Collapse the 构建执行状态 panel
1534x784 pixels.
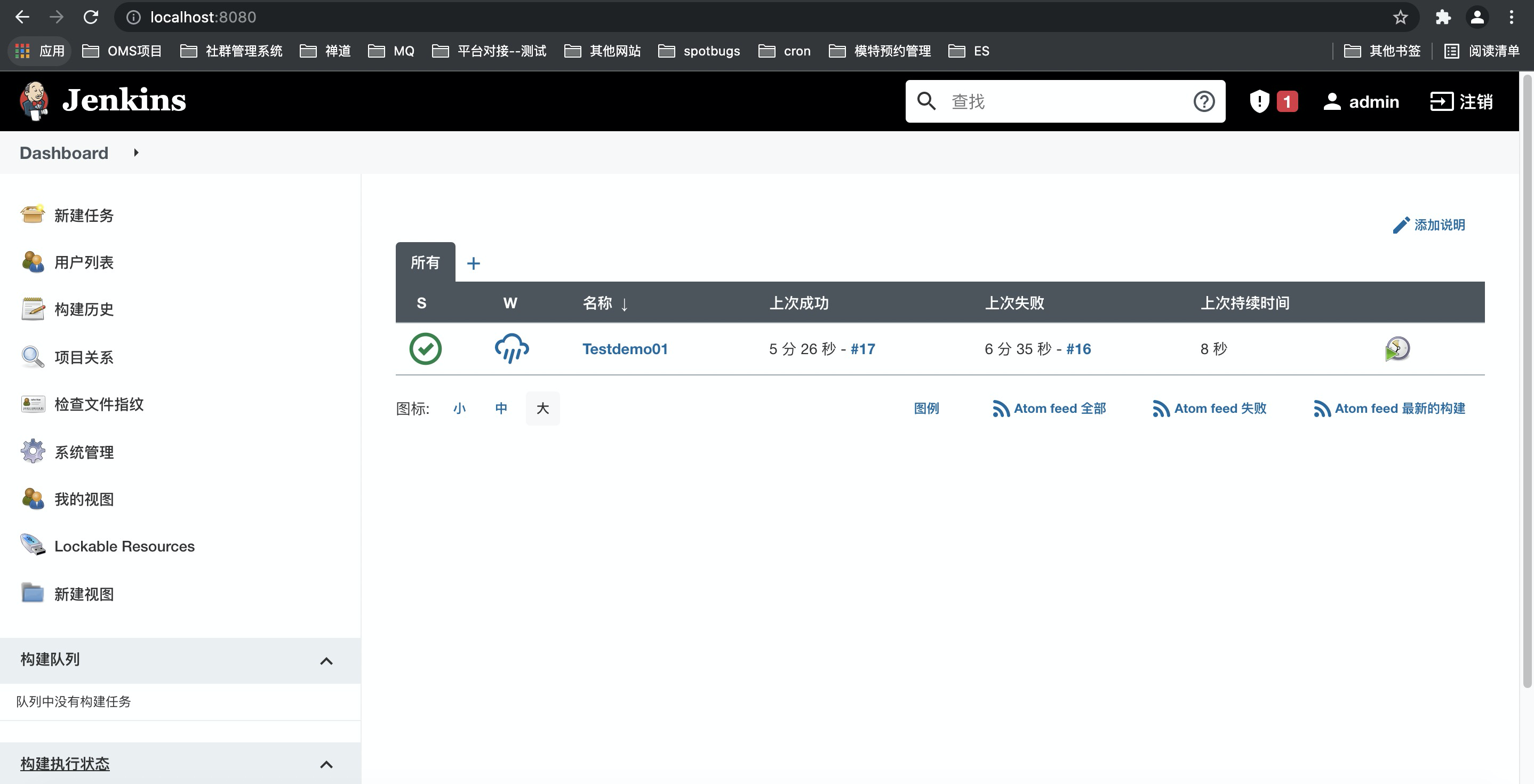click(326, 764)
